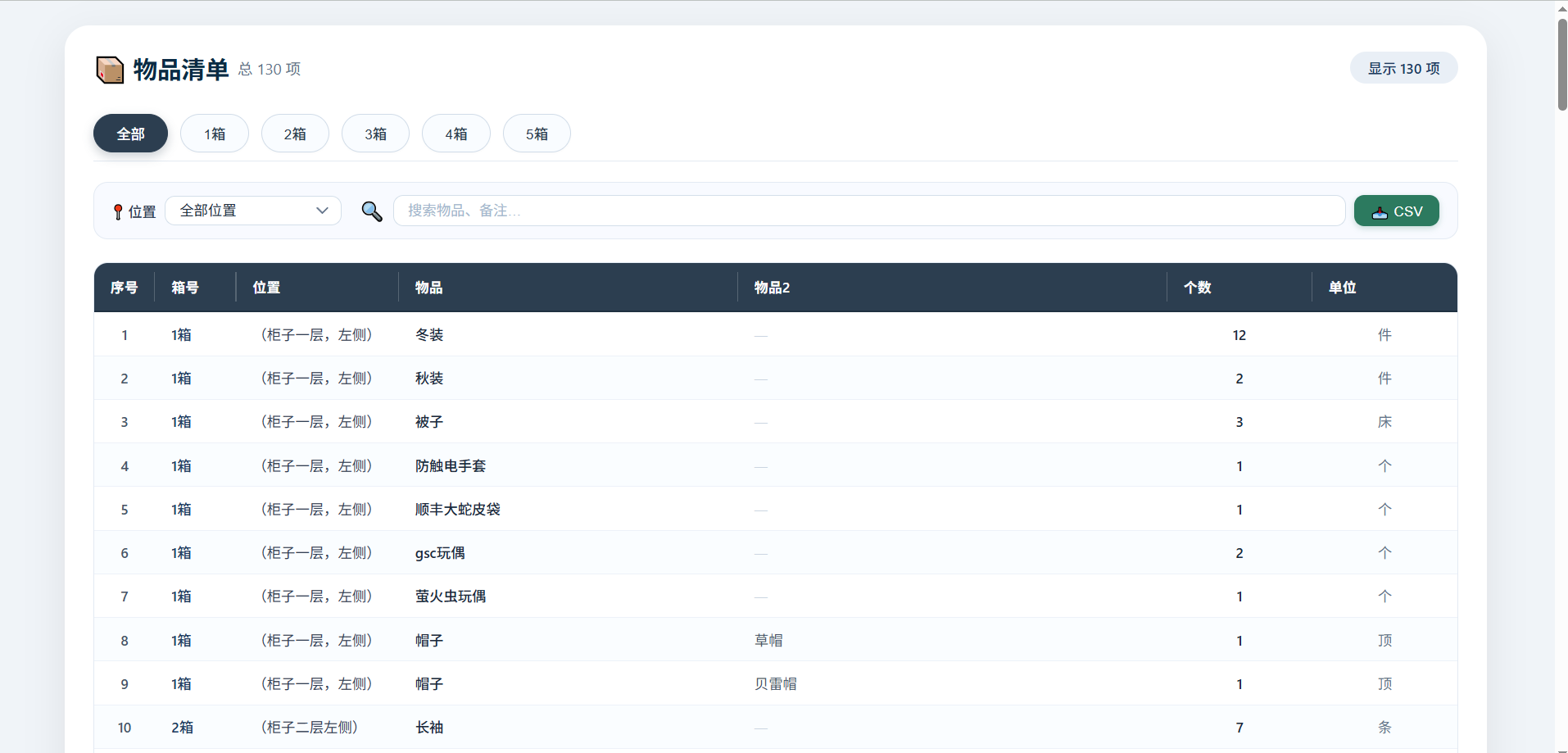Click the CSV export download icon
1568x753 pixels.
(x=1380, y=212)
